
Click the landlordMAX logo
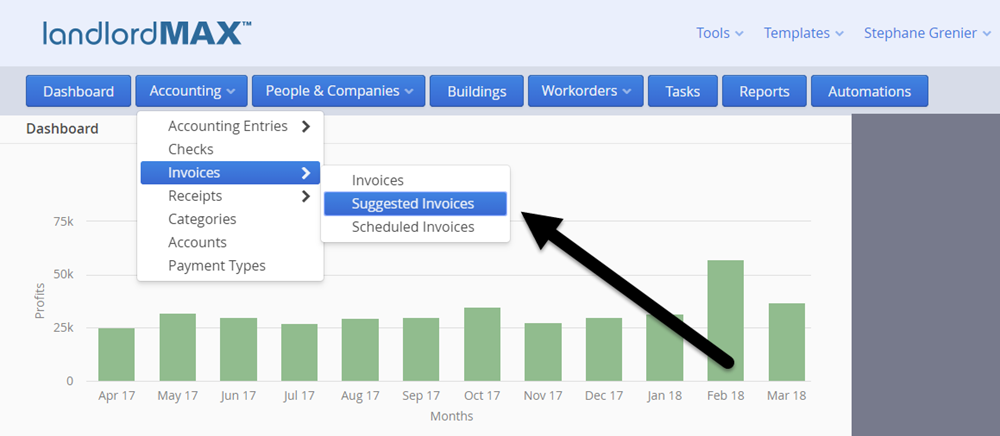(x=147, y=33)
